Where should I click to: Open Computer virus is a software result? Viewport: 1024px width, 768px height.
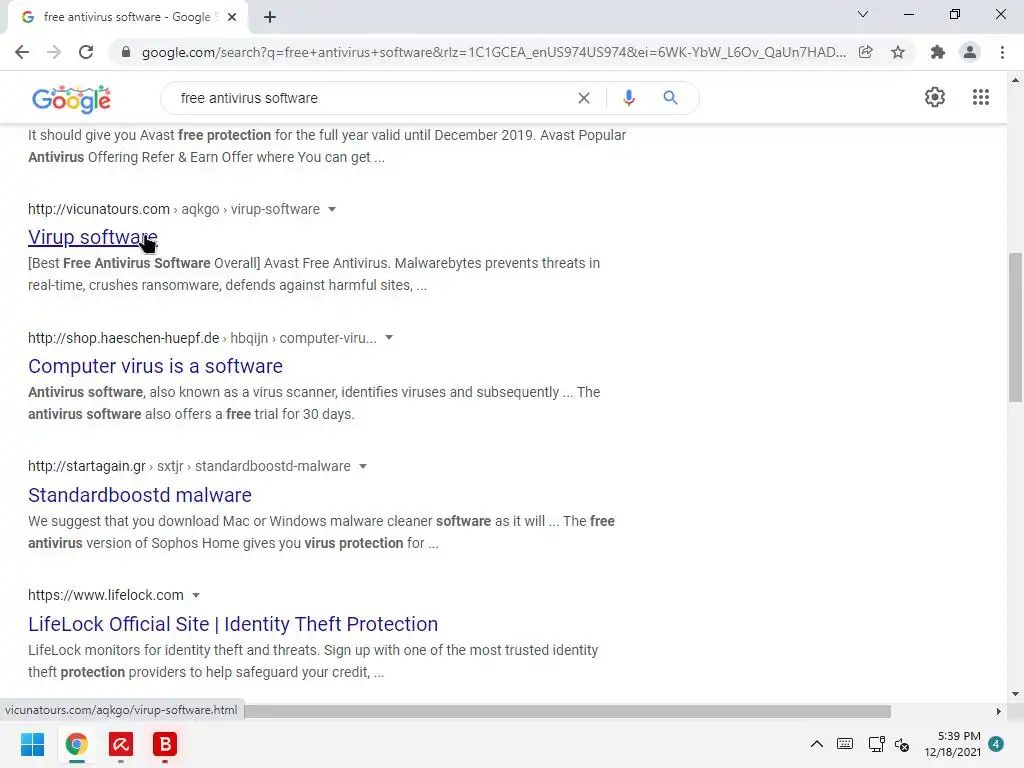coord(155,366)
